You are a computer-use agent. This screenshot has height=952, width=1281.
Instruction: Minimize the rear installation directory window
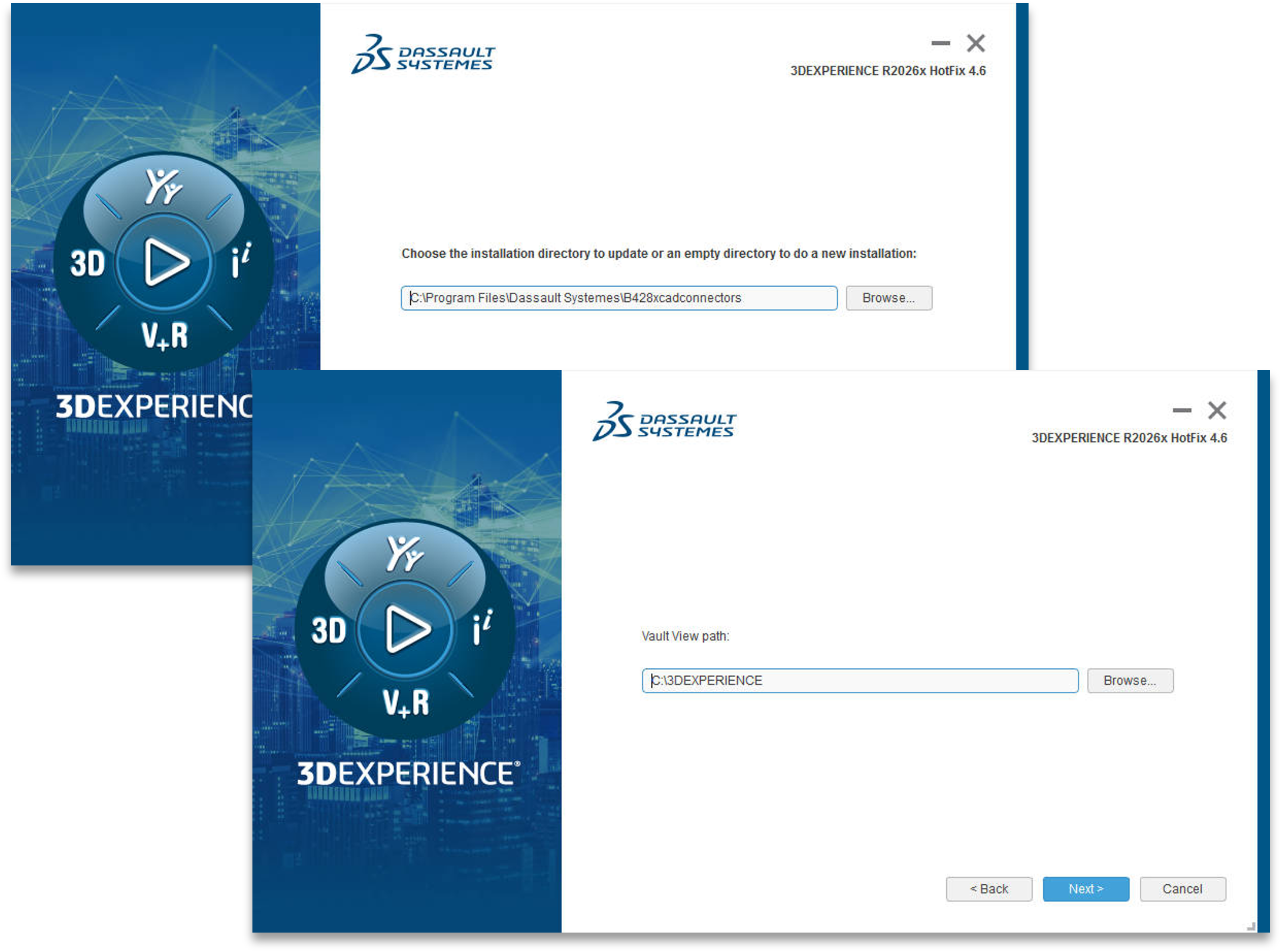coord(940,43)
